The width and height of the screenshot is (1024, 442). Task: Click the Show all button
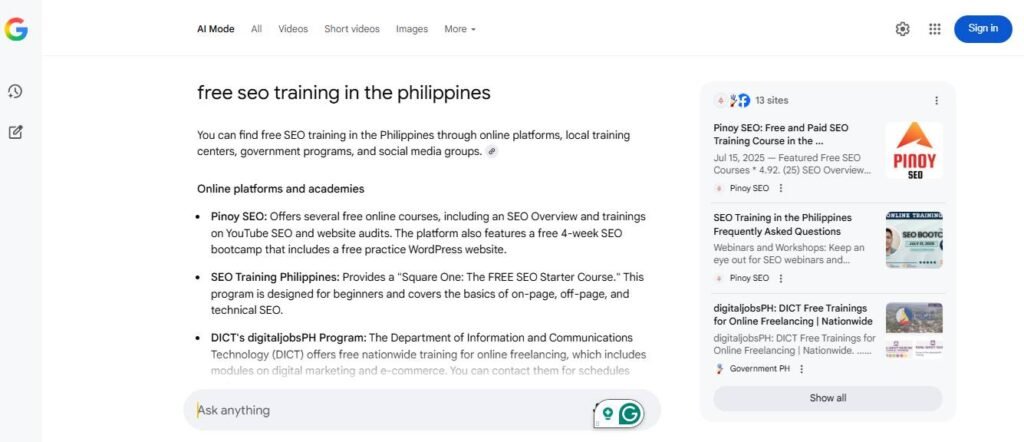point(827,398)
